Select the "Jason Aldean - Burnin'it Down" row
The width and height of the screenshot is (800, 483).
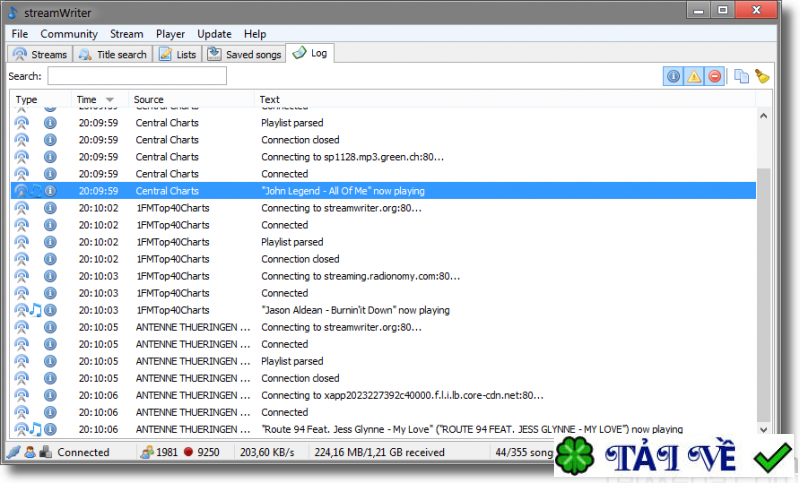tap(383, 310)
